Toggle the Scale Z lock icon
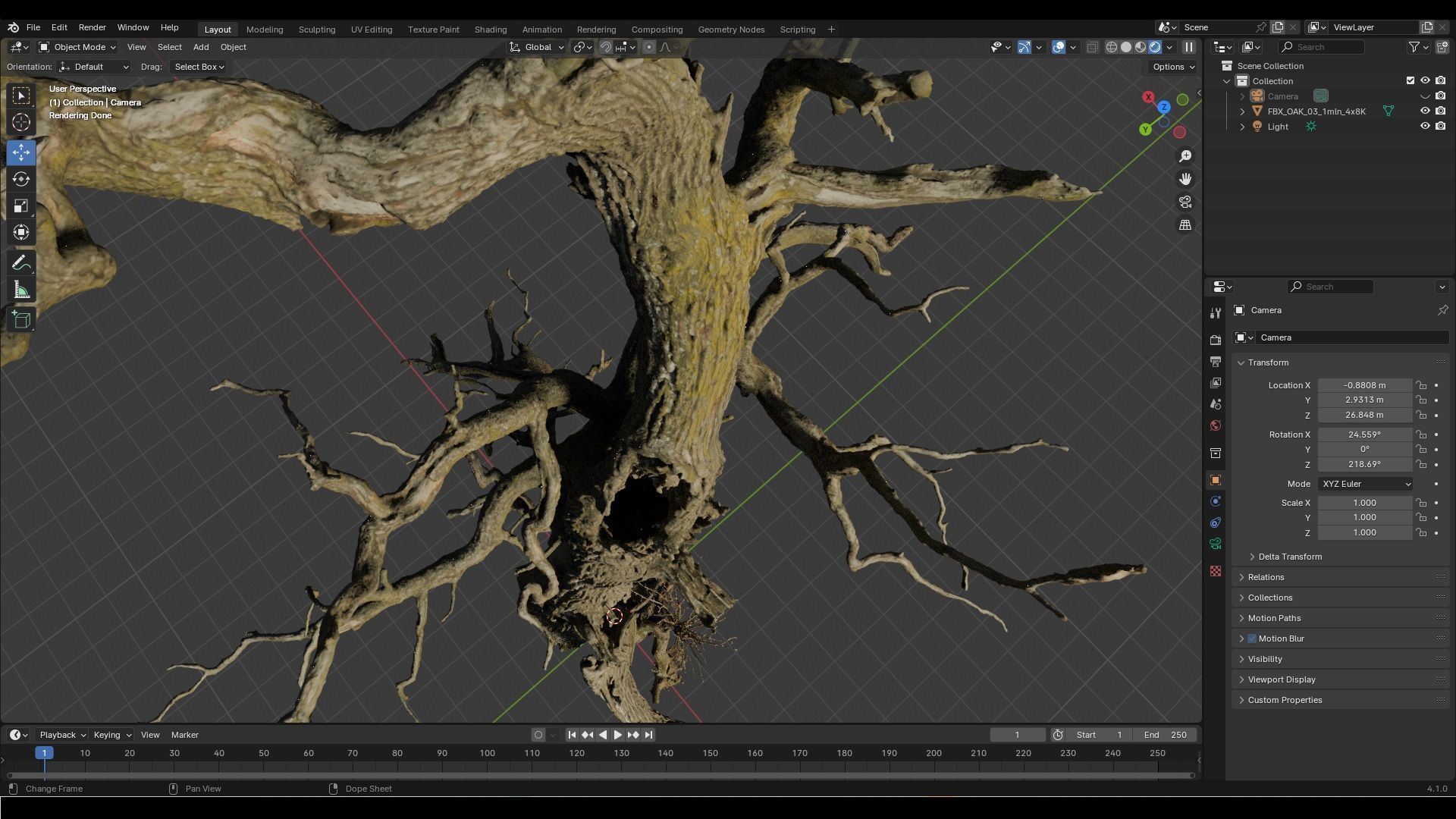 [1421, 533]
